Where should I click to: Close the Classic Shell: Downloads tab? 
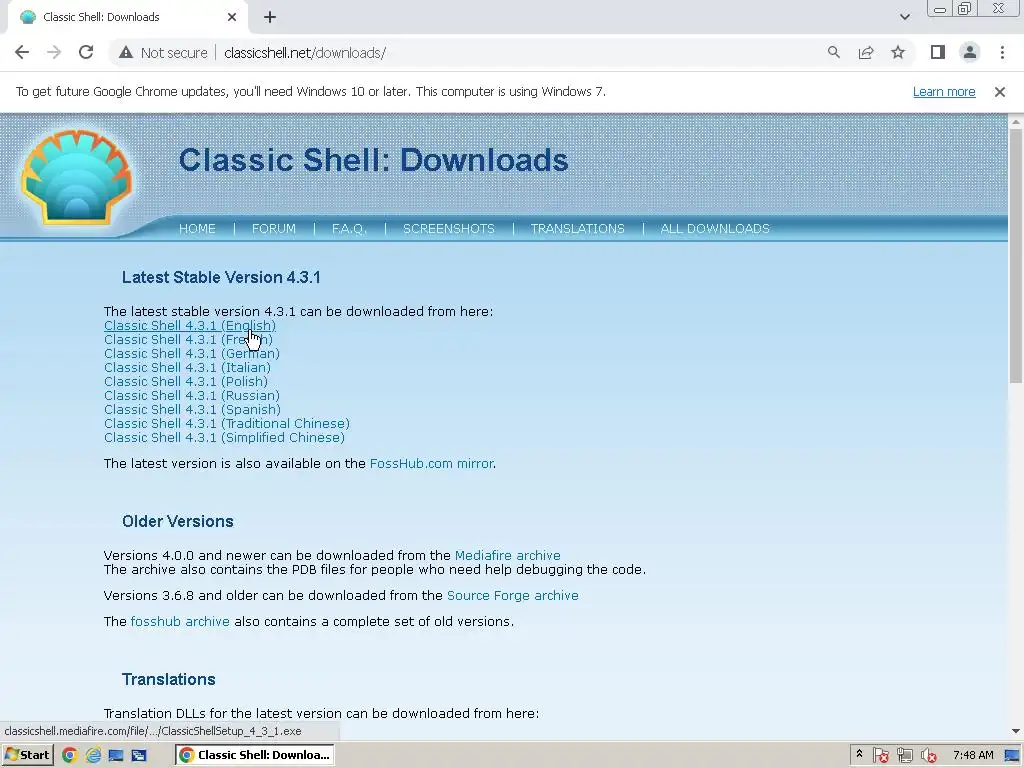(x=232, y=17)
